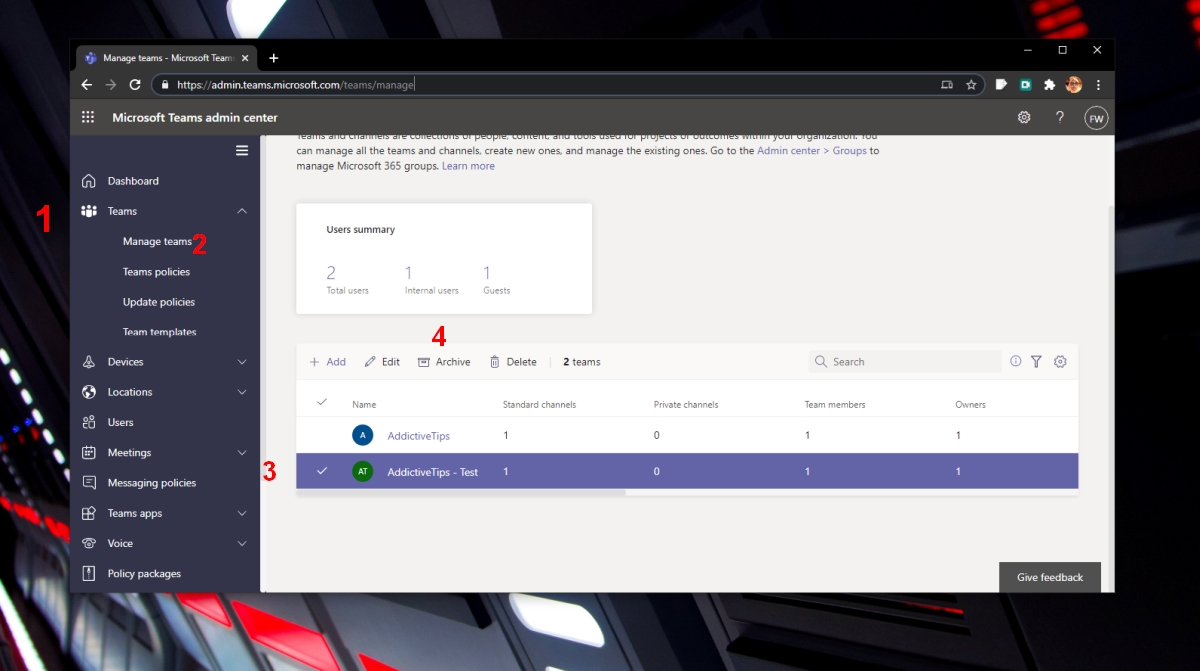Click the table horizontal scrollbar
Viewport: 1200px width, 671px height.
pyautogui.click(x=461, y=492)
